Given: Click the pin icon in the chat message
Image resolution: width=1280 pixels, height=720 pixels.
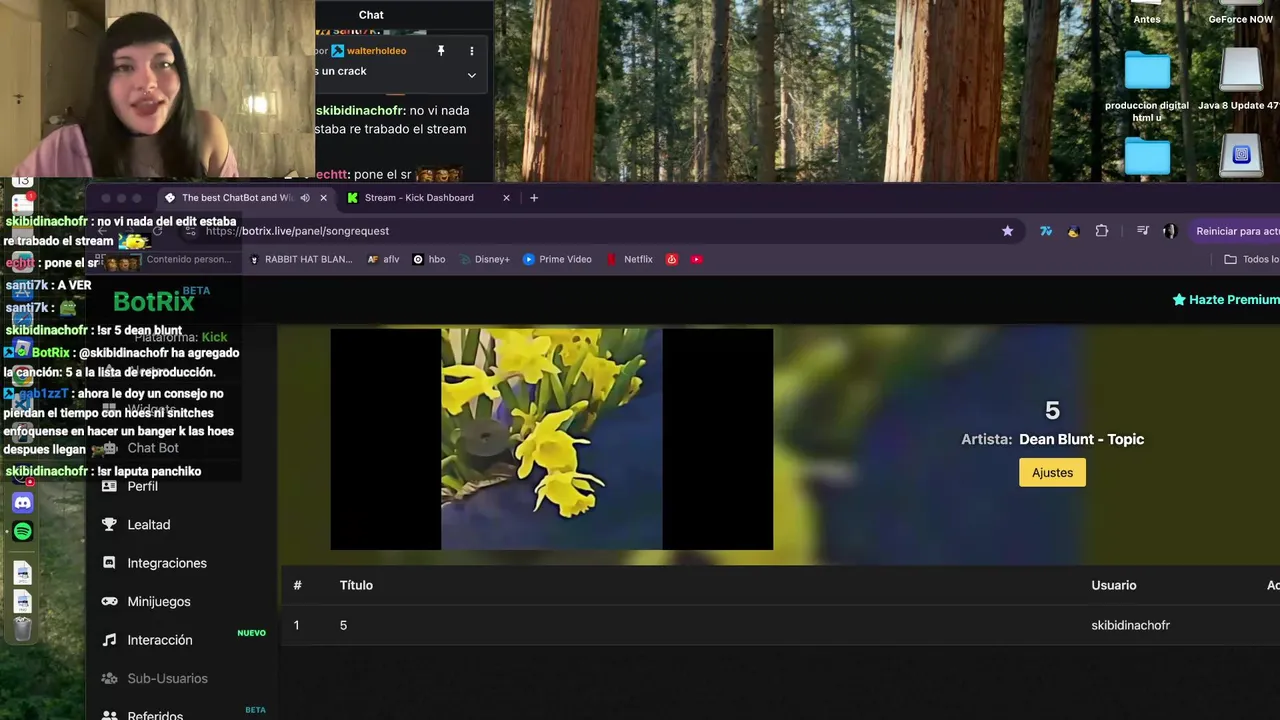Looking at the screenshot, I should (x=441, y=51).
